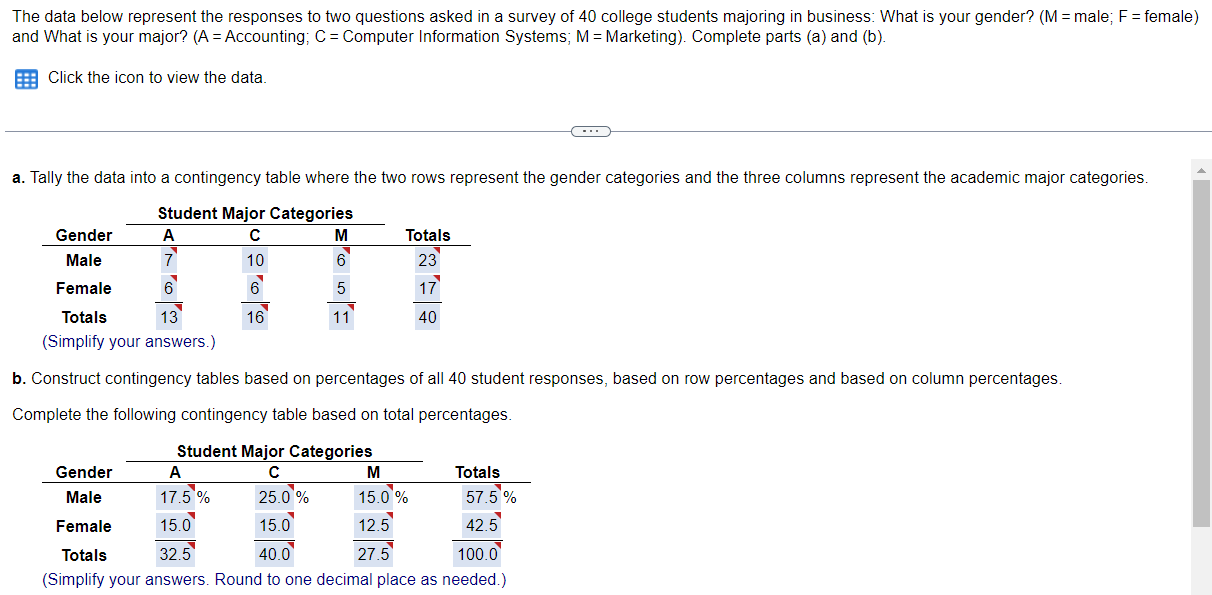The height and width of the screenshot is (595, 1212).
Task: Select the Male Computer Systems answer field showing 10
Action: [x=255, y=260]
